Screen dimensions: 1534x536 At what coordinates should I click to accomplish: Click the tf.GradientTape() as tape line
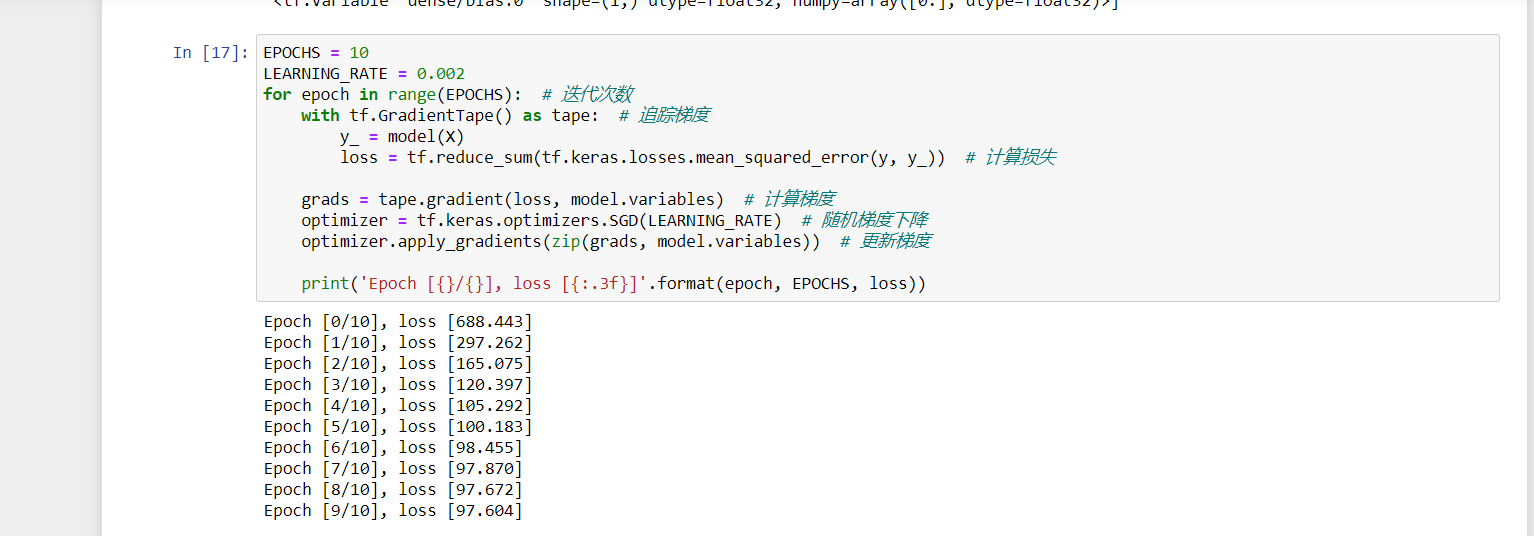pos(506,116)
